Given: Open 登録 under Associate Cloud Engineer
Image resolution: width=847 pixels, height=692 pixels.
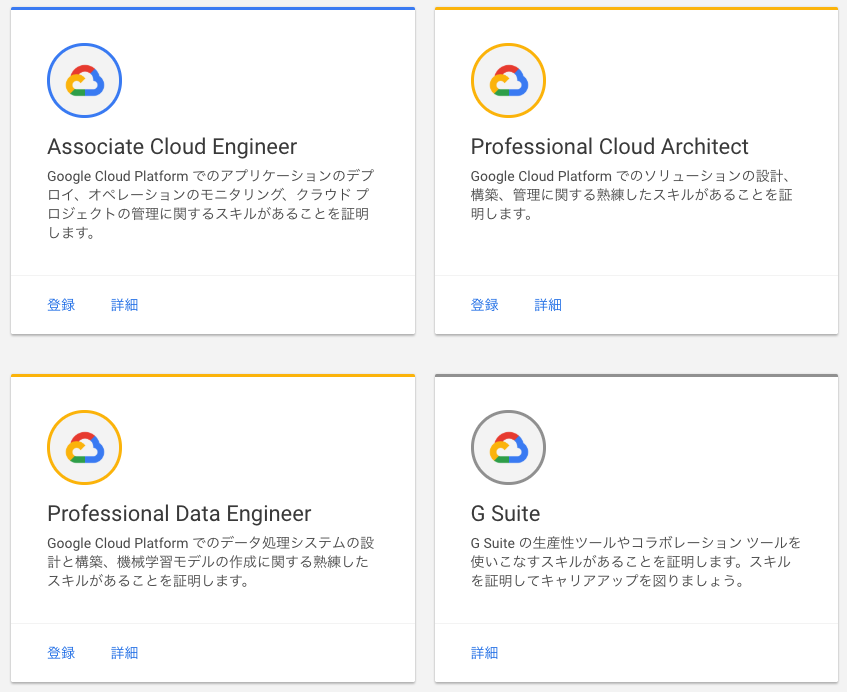Looking at the screenshot, I should coord(62,305).
